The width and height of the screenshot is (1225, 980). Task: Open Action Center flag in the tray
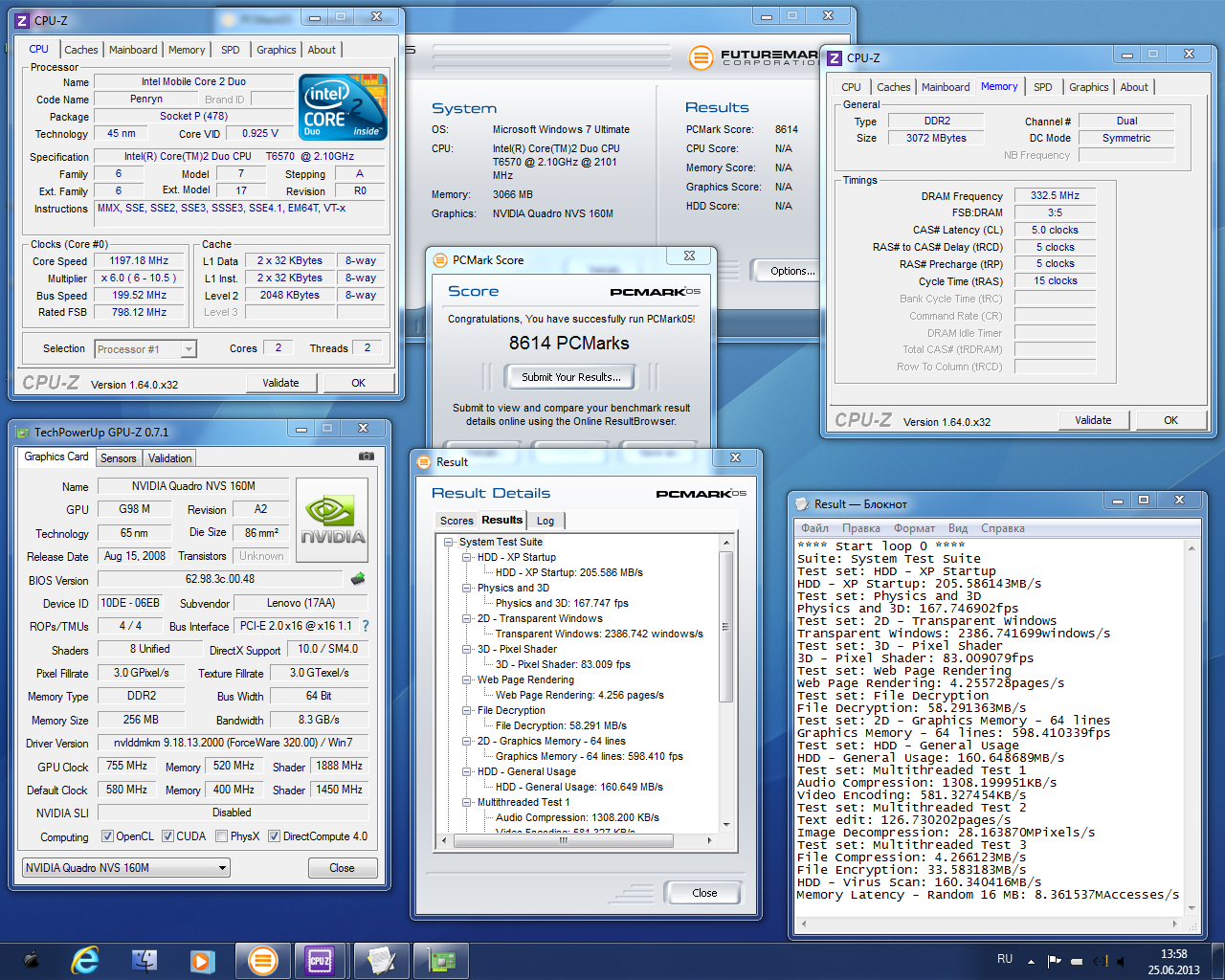(x=1055, y=960)
